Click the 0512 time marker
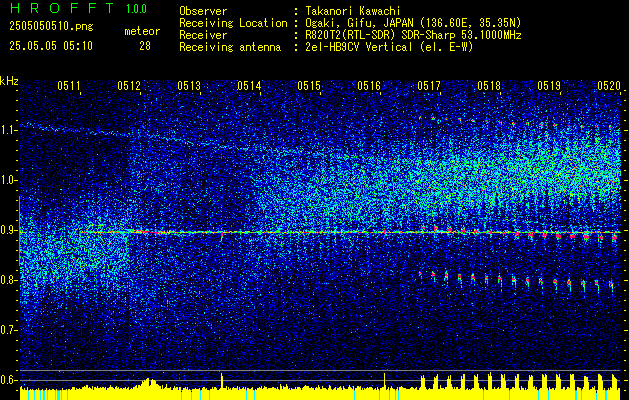629x400 pixels. [x=129, y=85]
